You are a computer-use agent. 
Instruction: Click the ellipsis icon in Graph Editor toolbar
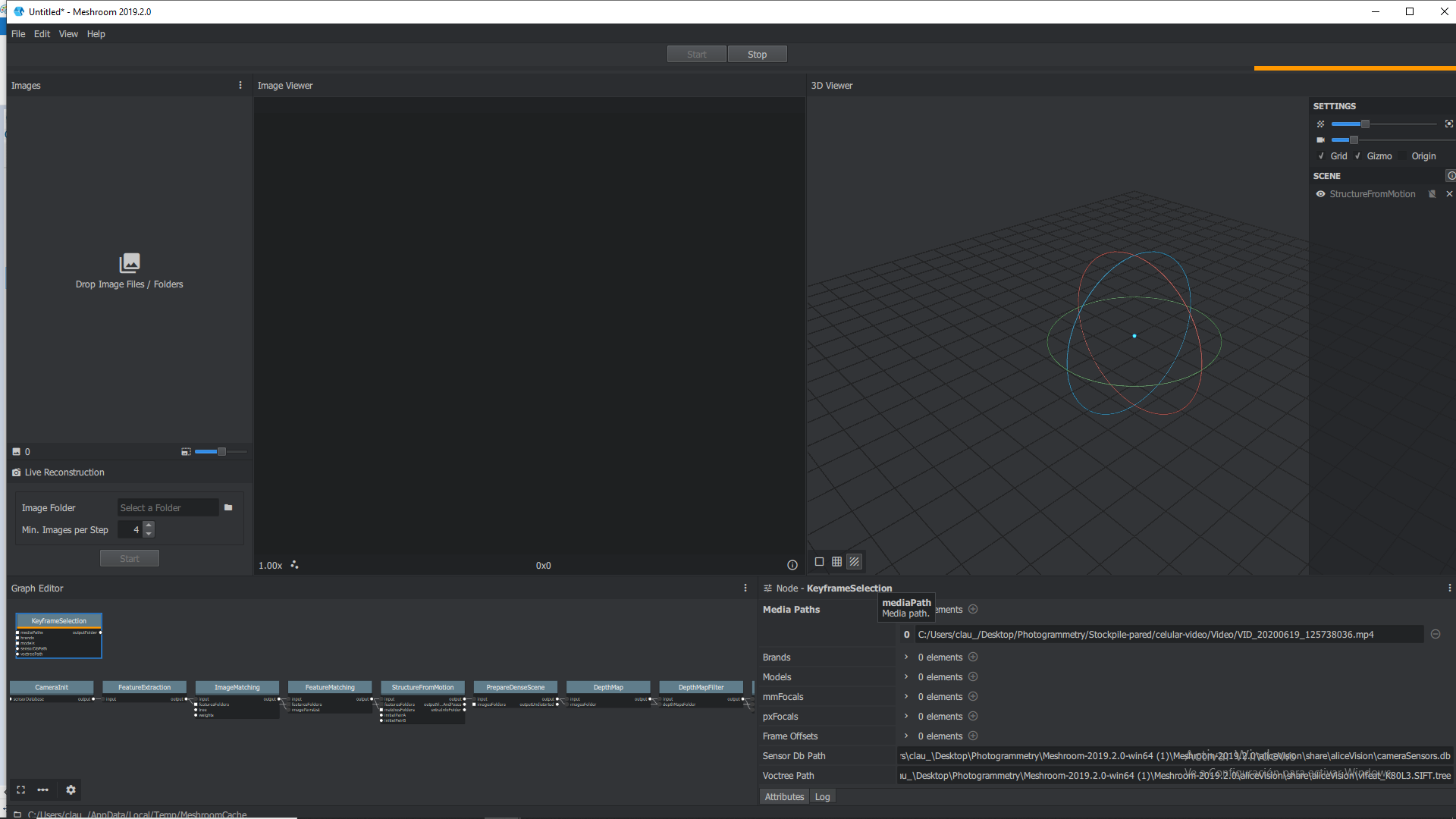pos(43,789)
